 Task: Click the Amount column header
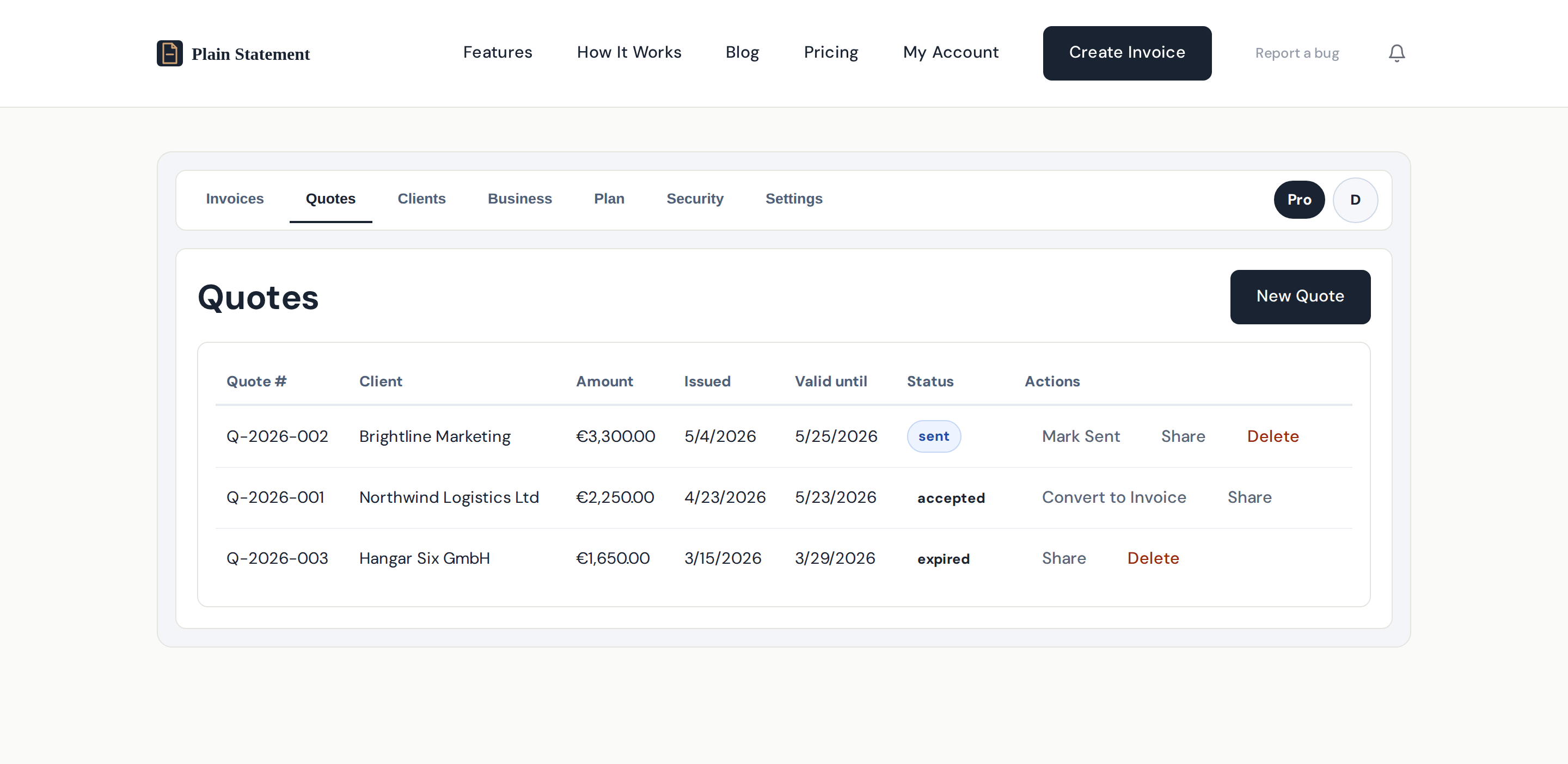coord(604,381)
